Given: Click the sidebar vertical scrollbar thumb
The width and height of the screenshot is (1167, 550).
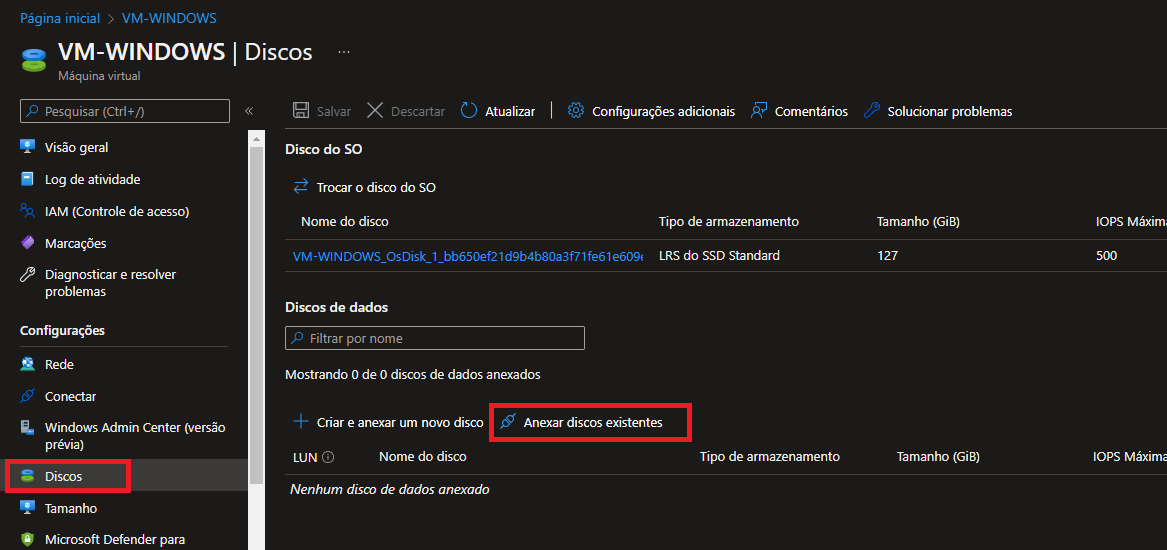Looking at the screenshot, I should click(257, 316).
